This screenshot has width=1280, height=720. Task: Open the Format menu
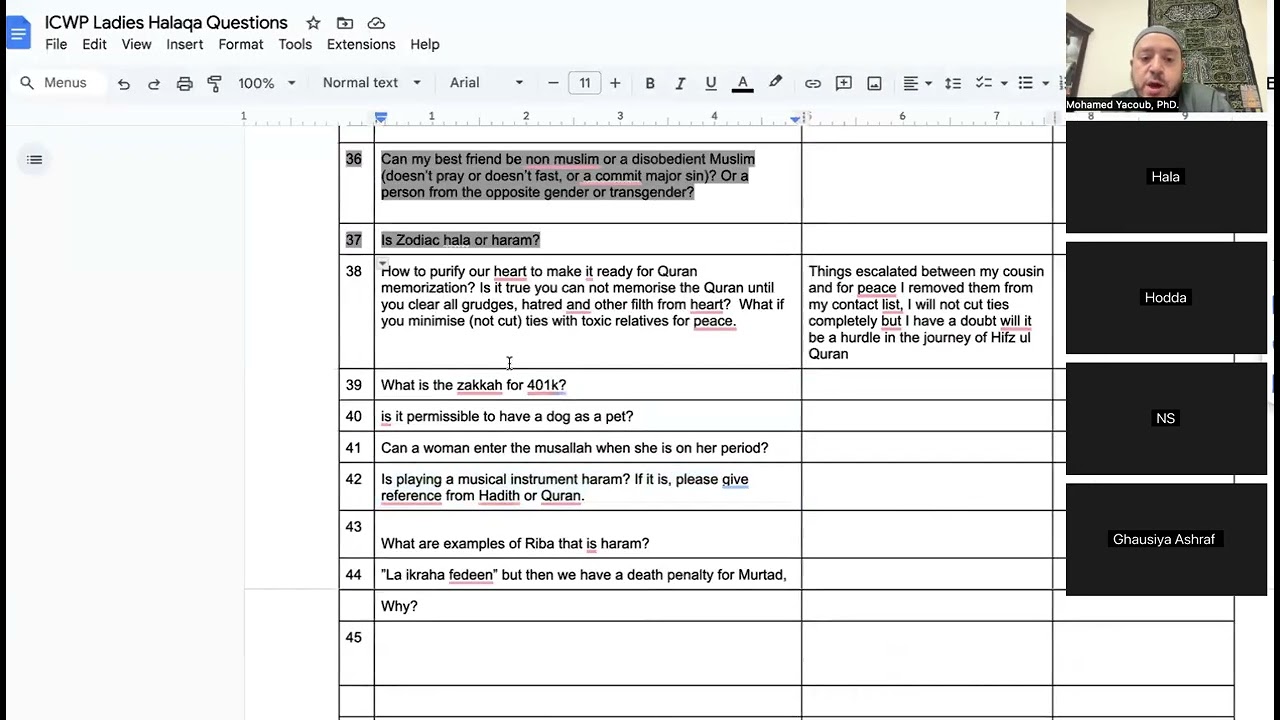coord(241,44)
